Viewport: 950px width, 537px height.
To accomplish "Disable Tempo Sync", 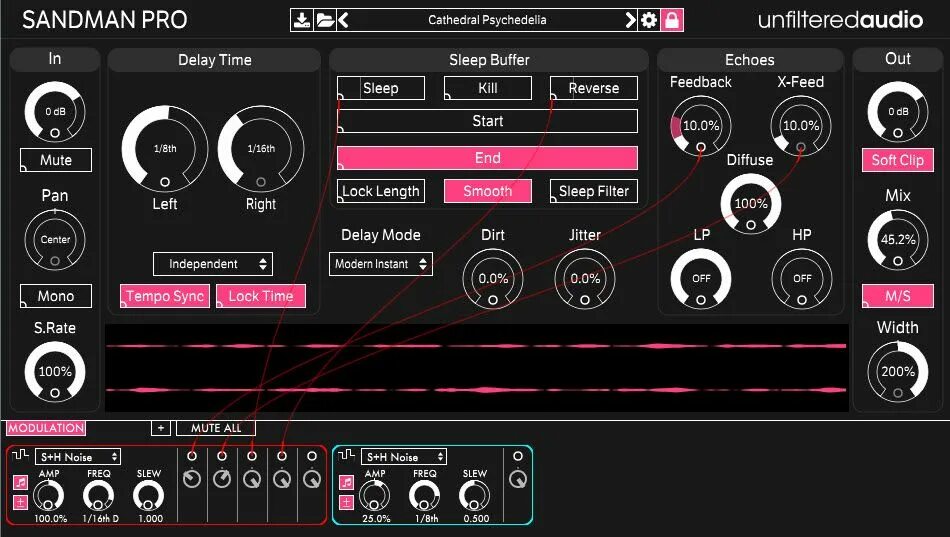I will tap(165, 296).
